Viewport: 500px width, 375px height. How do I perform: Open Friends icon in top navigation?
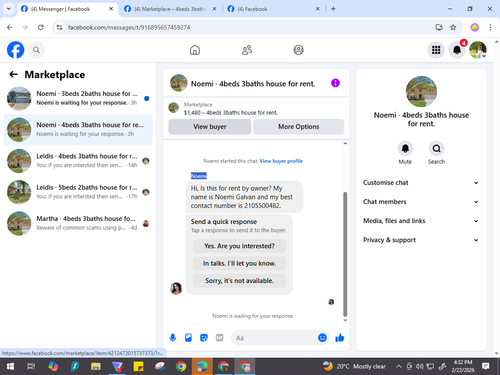[x=247, y=50]
